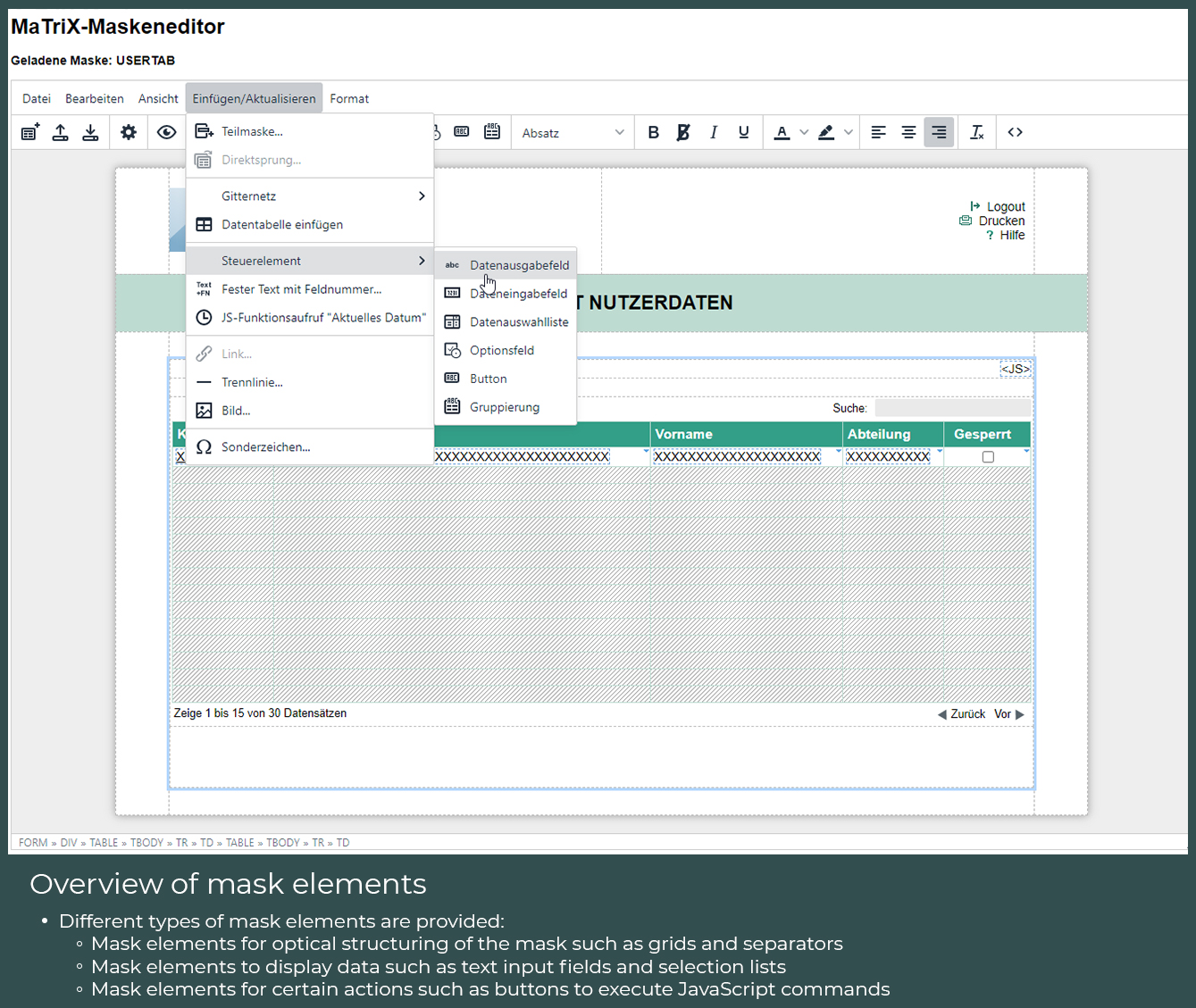Select Datenausgabefeld in the submenu
Screen dimensions: 1196x1008
tap(506, 265)
